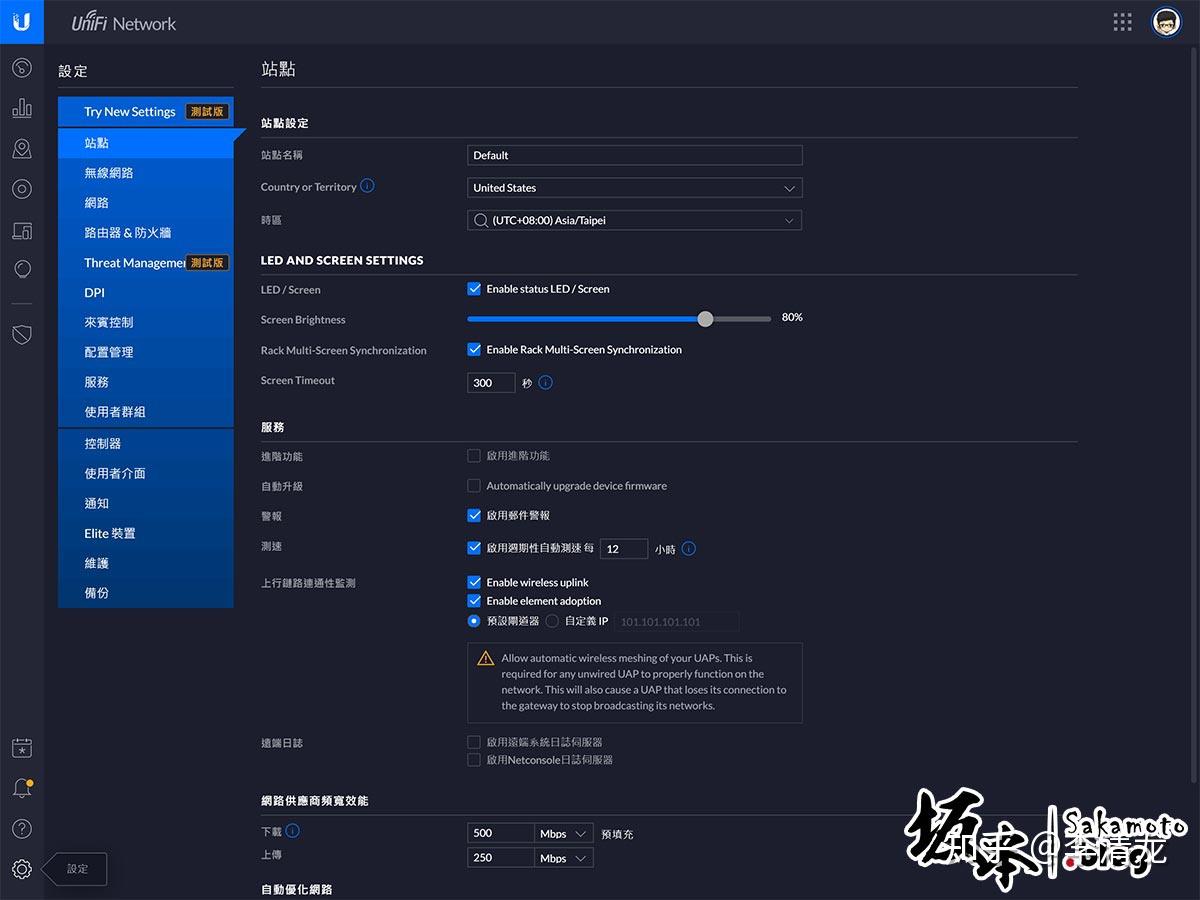
Task: Open the Map view icon in sidebar
Action: click(x=22, y=147)
